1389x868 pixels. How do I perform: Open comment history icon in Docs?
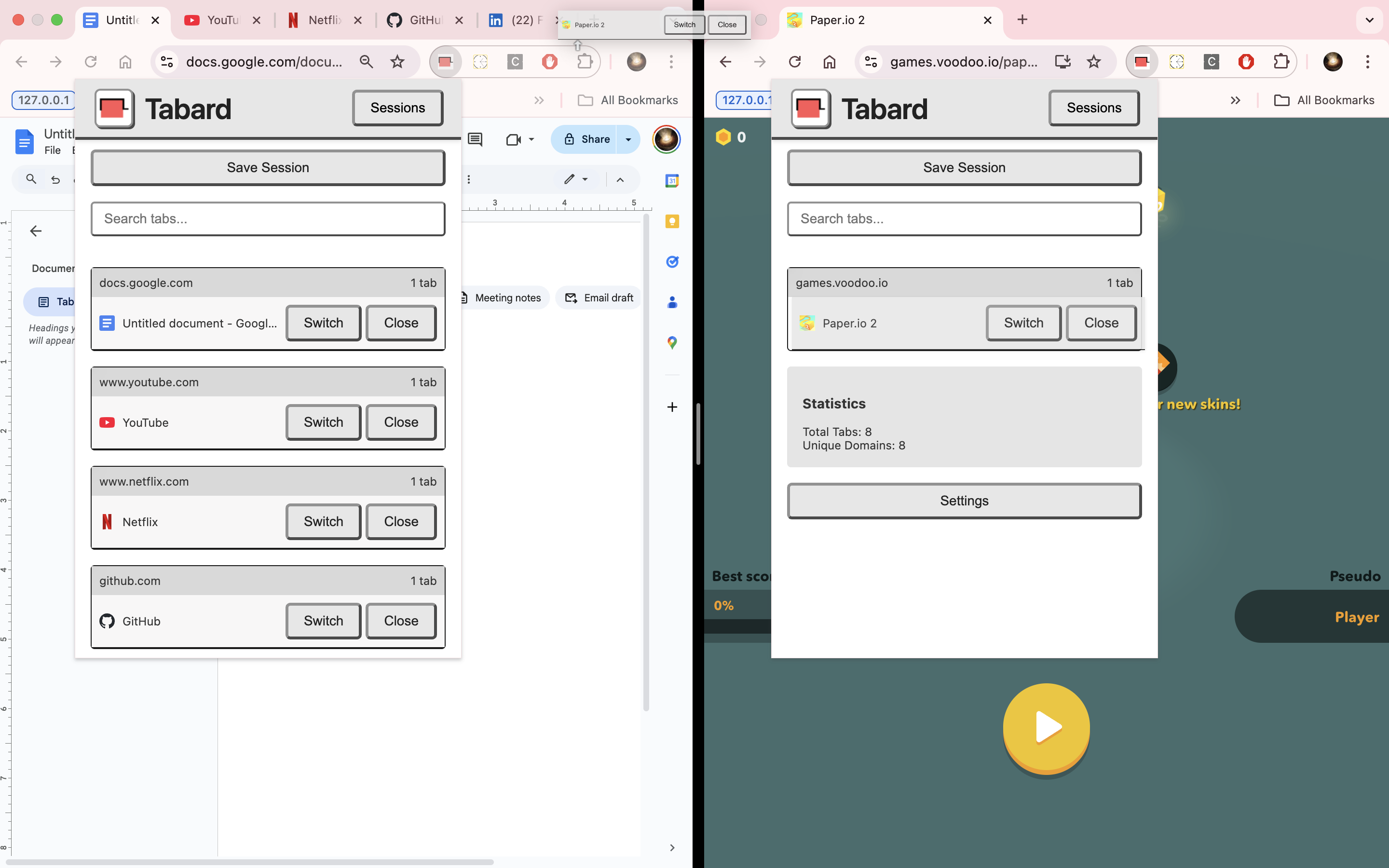475,139
